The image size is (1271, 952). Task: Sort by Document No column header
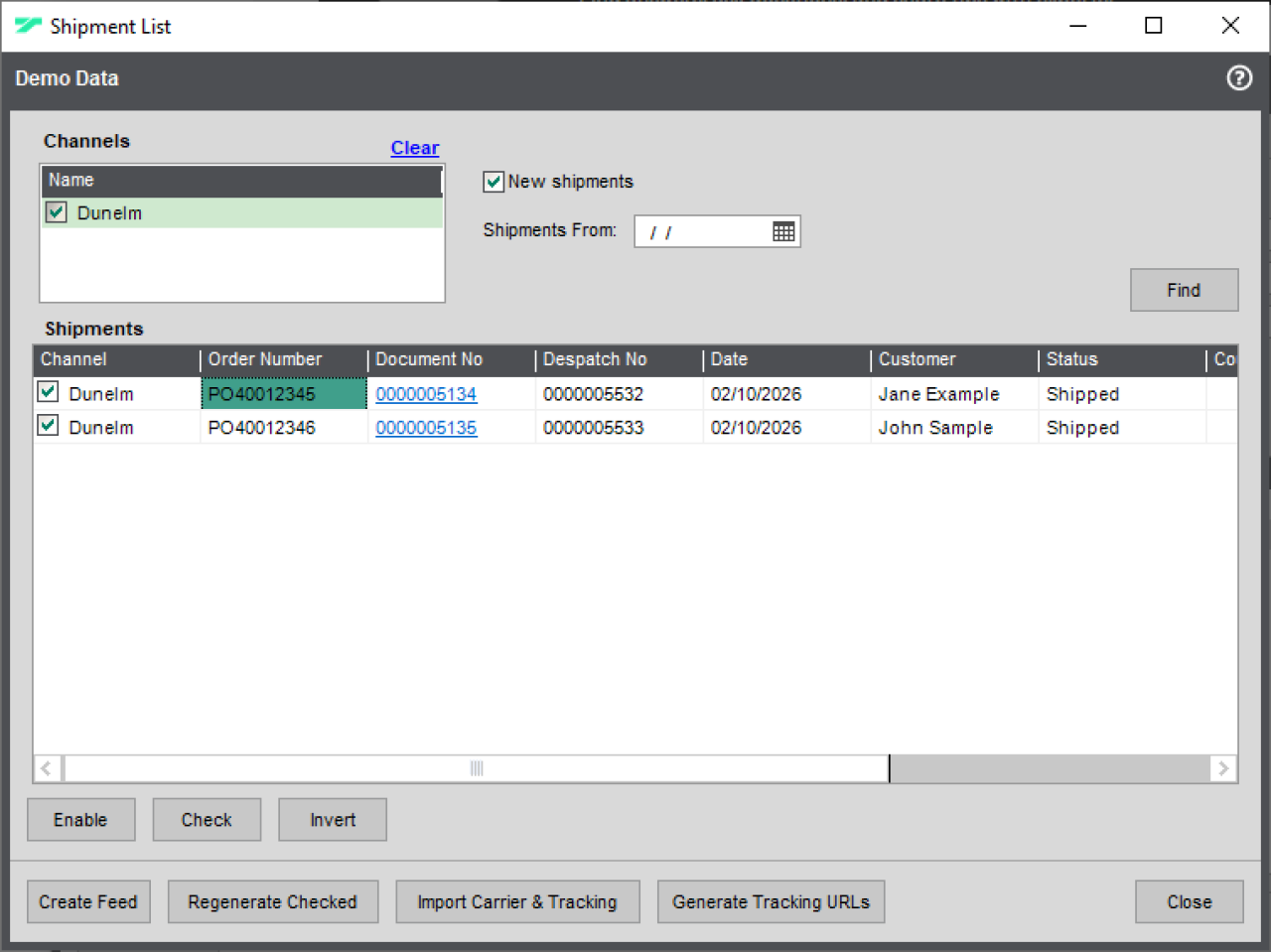pos(451,359)
